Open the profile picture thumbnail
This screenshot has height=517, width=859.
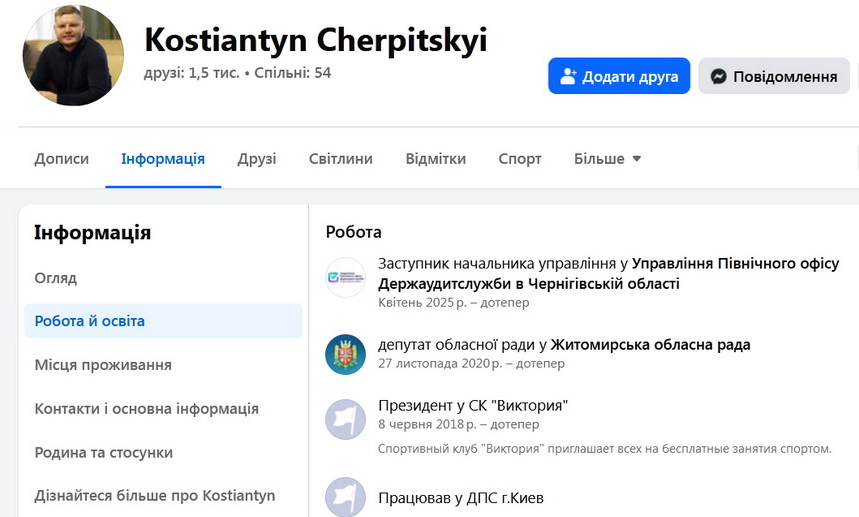pyautogui.click(x=73, y=56)
